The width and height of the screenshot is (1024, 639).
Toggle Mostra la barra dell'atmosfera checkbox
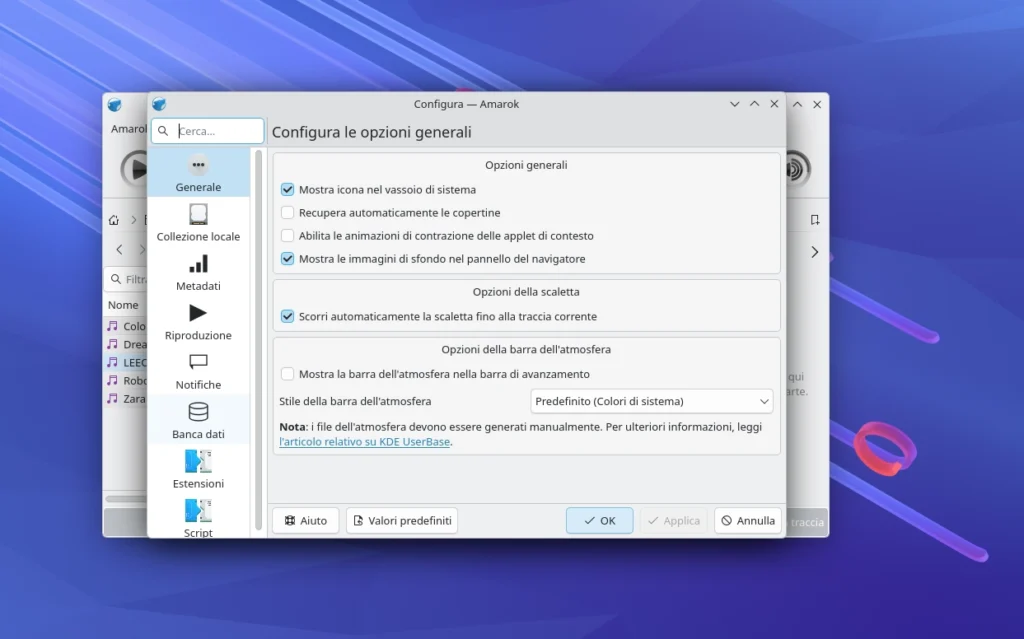click(288, 374)
